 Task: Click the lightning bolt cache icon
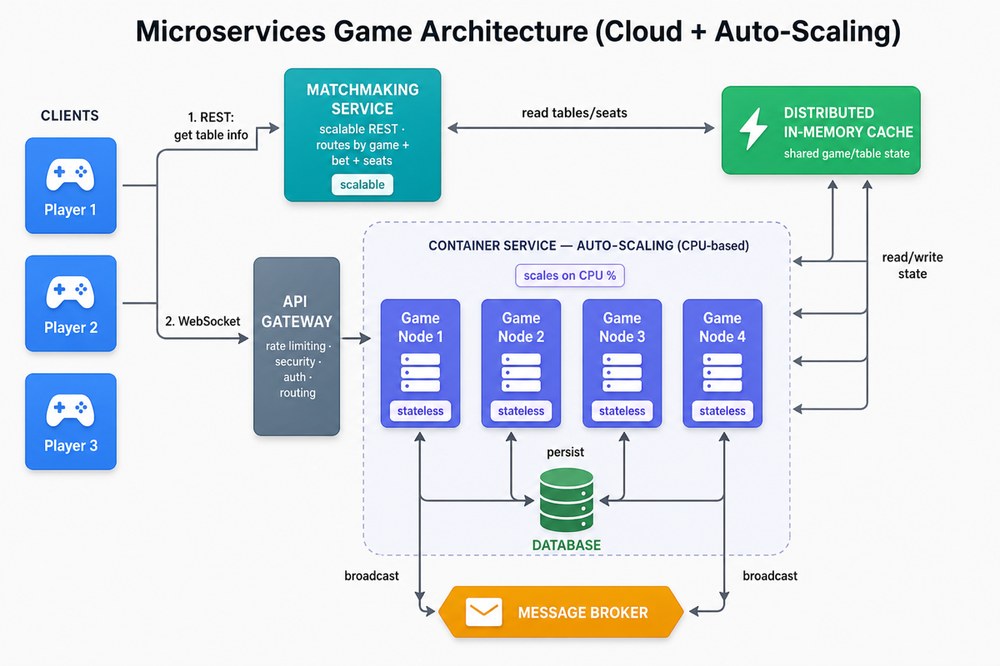coord(753,129)
